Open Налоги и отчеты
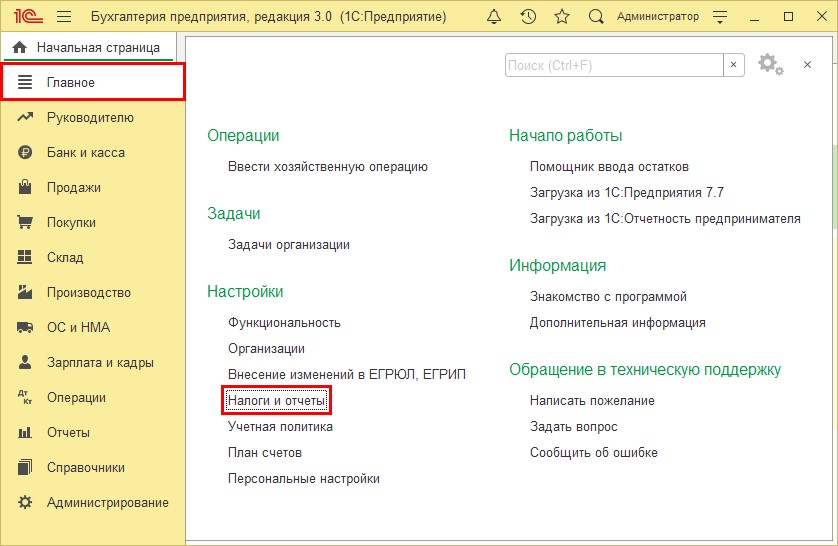The width and height of the screenshot is (838, 546). 276,400
